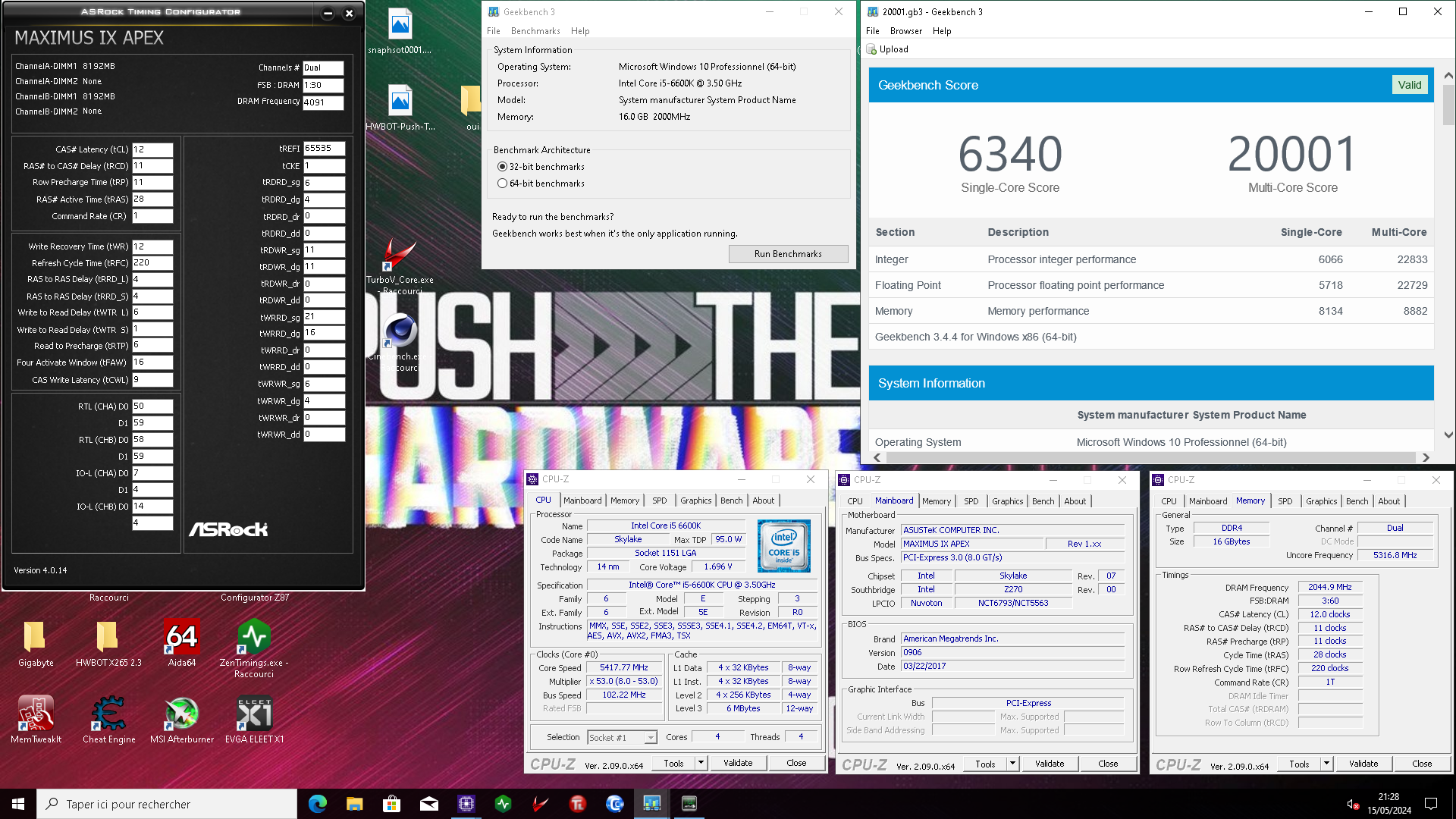
Task: Open the Windows Start menu
Action: point(18,804)
